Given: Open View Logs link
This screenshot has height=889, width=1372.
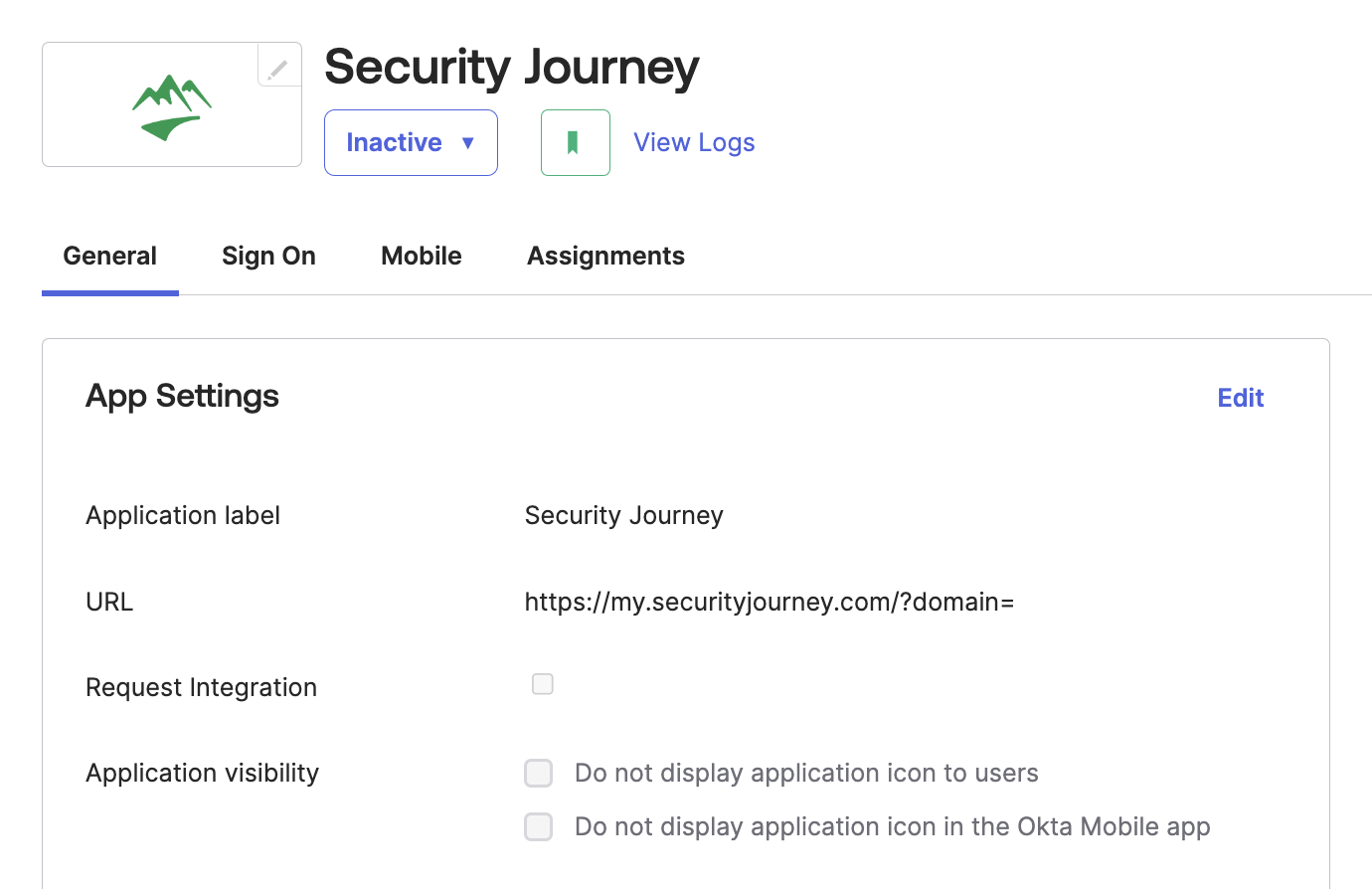Looking at the screenshot, I should [694, 143].
